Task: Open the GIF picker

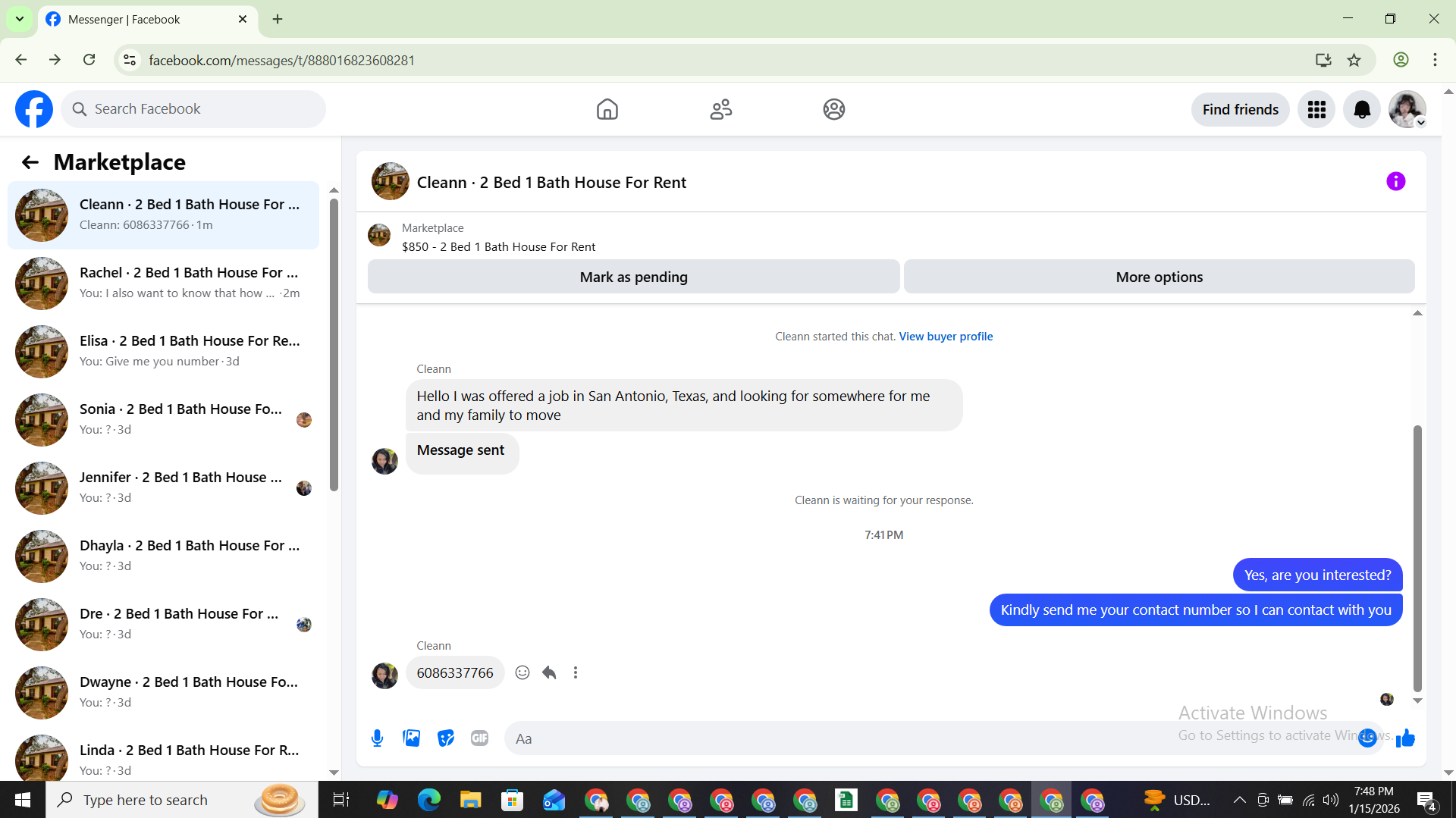Action: click(x=479, y=738)
